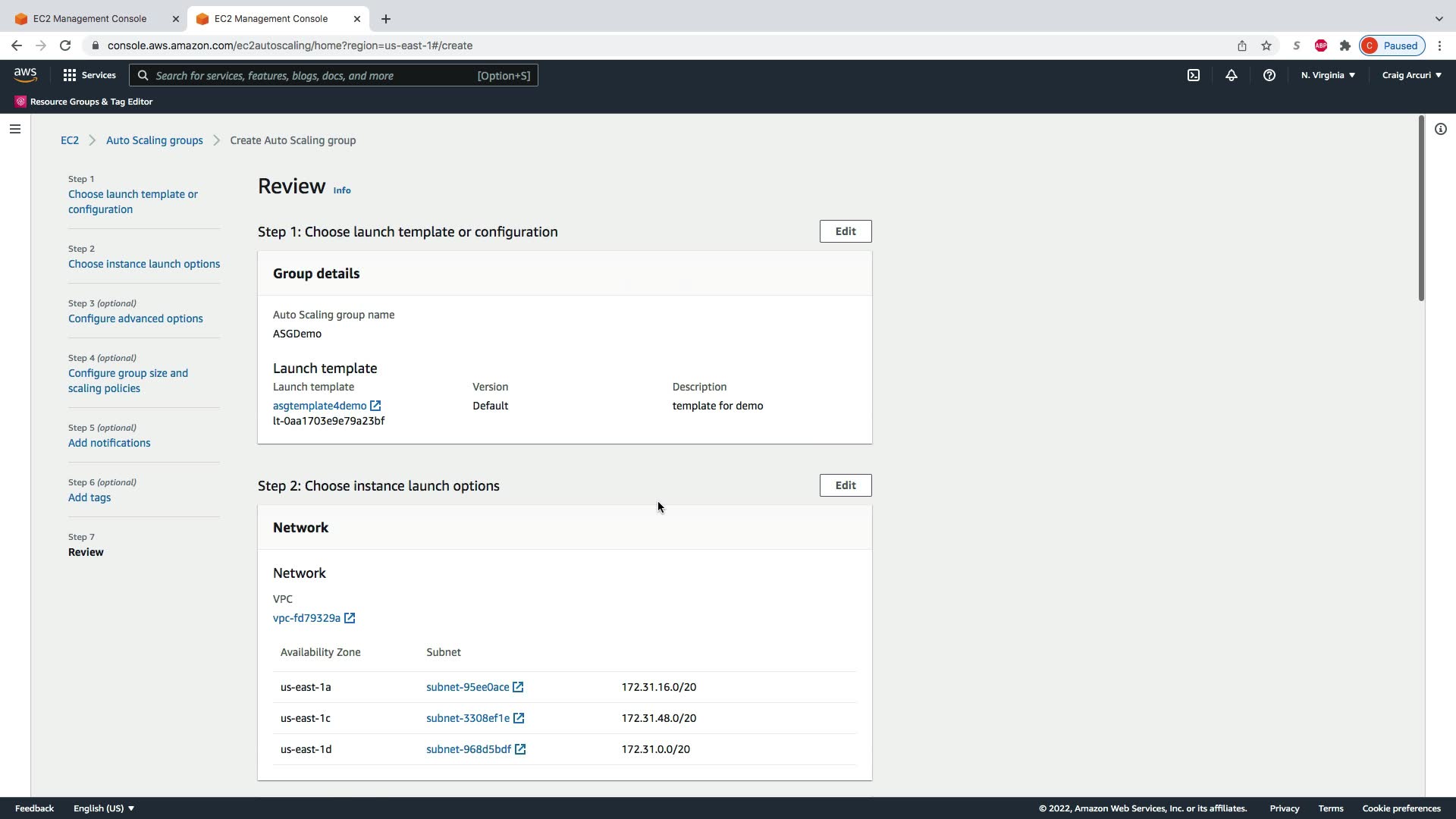Click Edit button for Step 2
Image resolution: width=1456 pixels, height=819 pixels.
(845, 485)
